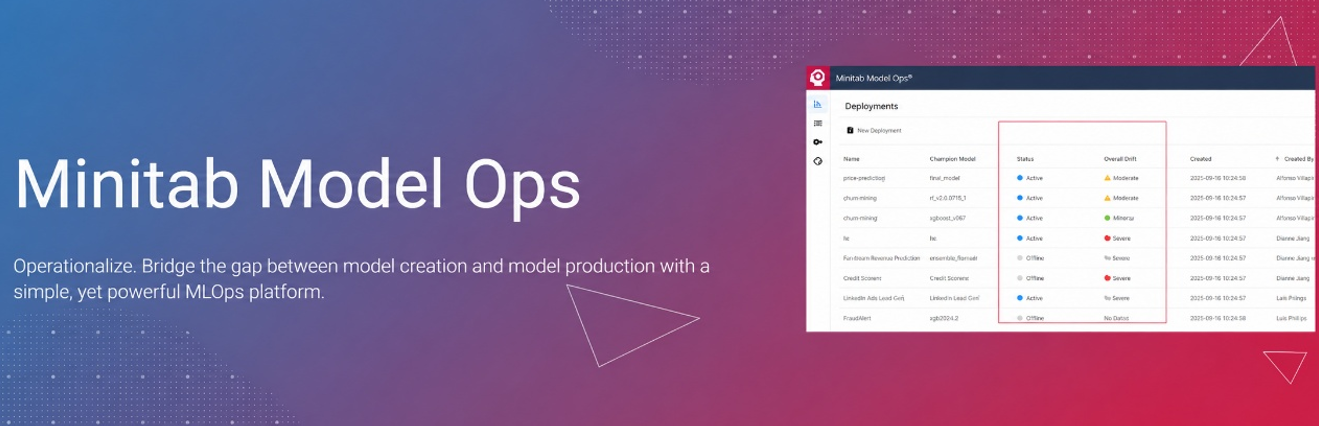Image resolution: width=1319 pixels, height=426 pixels.
Task: Click red Severe drift indicator in hc row
Action: click(1118, 238)
